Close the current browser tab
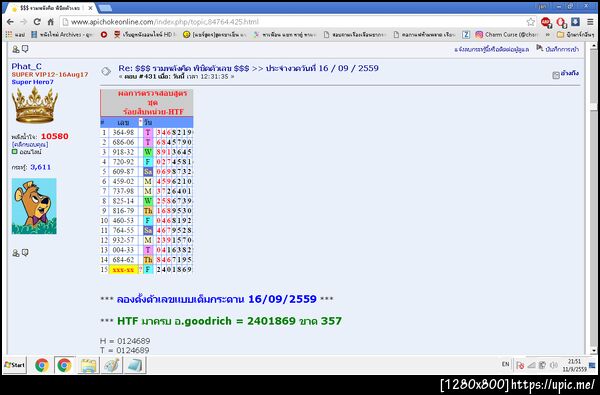The height and width of the screenshot is (395, 600). 90,8
